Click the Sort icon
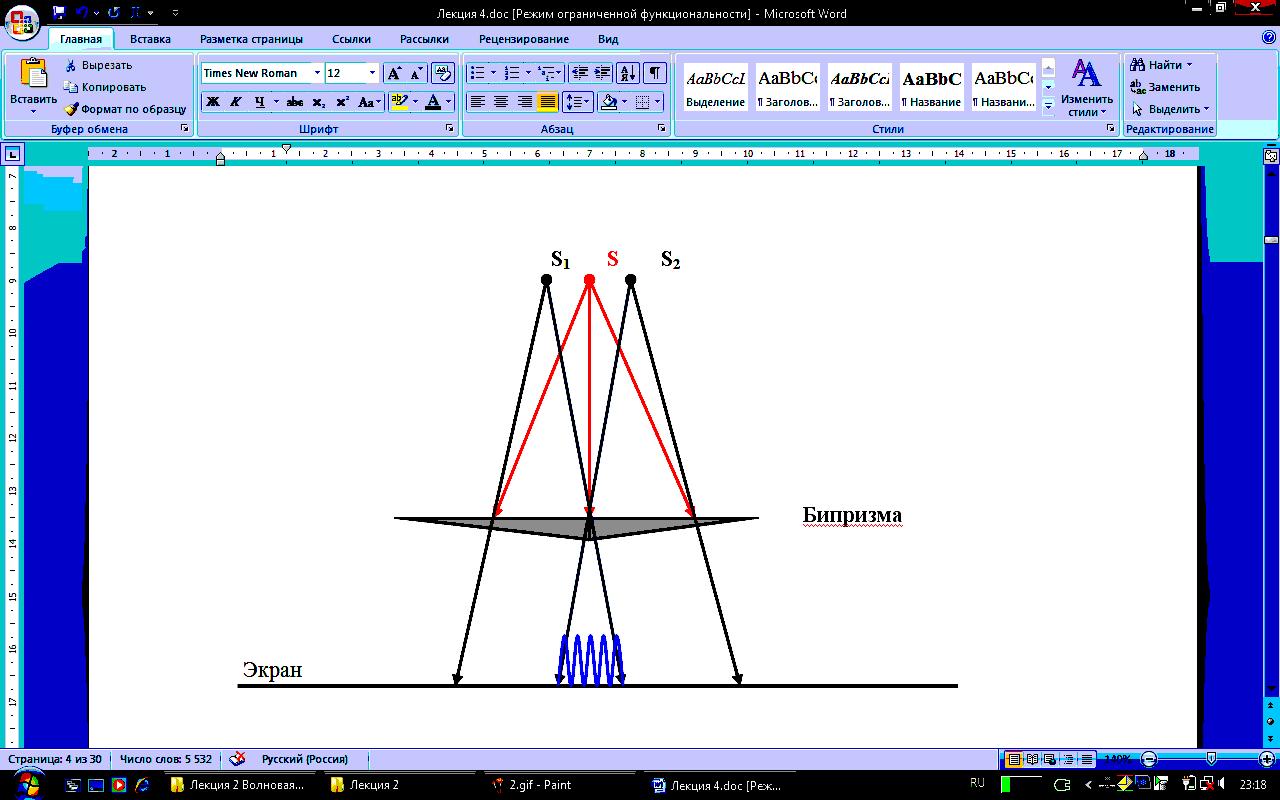Screen dimensions: 1280x800 [x=628, y=73]
